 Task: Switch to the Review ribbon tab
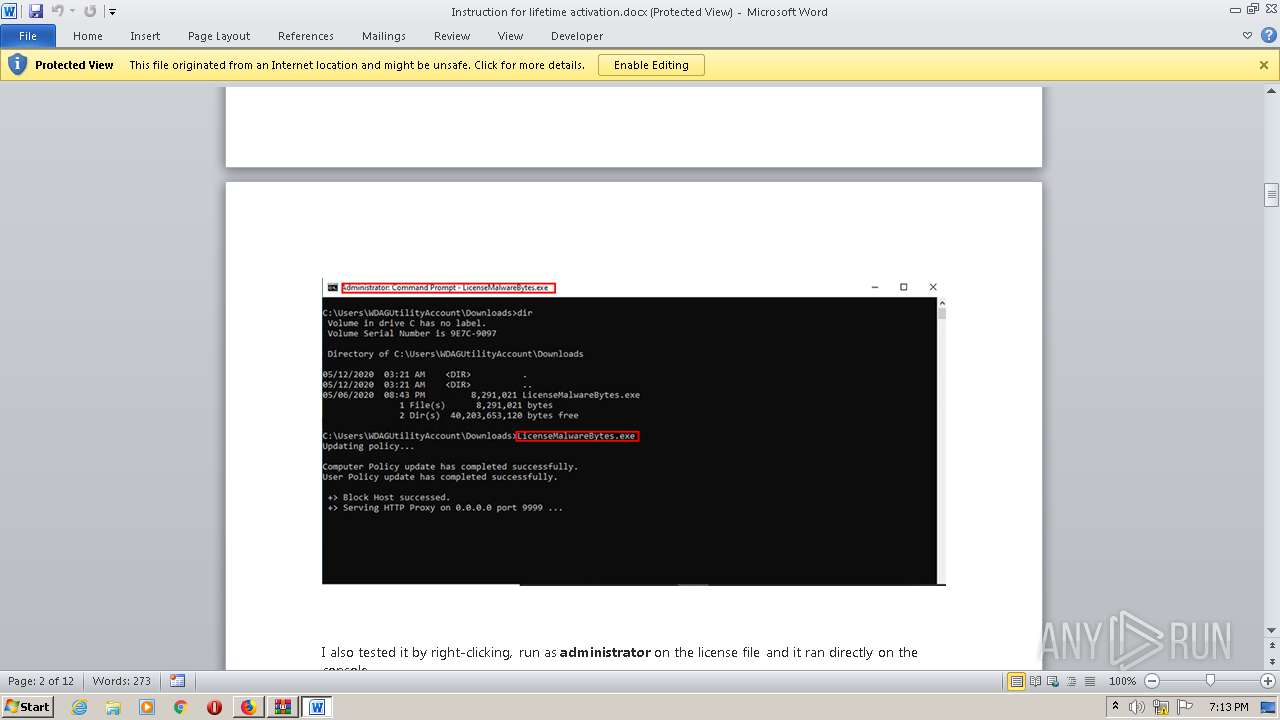(x=452, y=36)
